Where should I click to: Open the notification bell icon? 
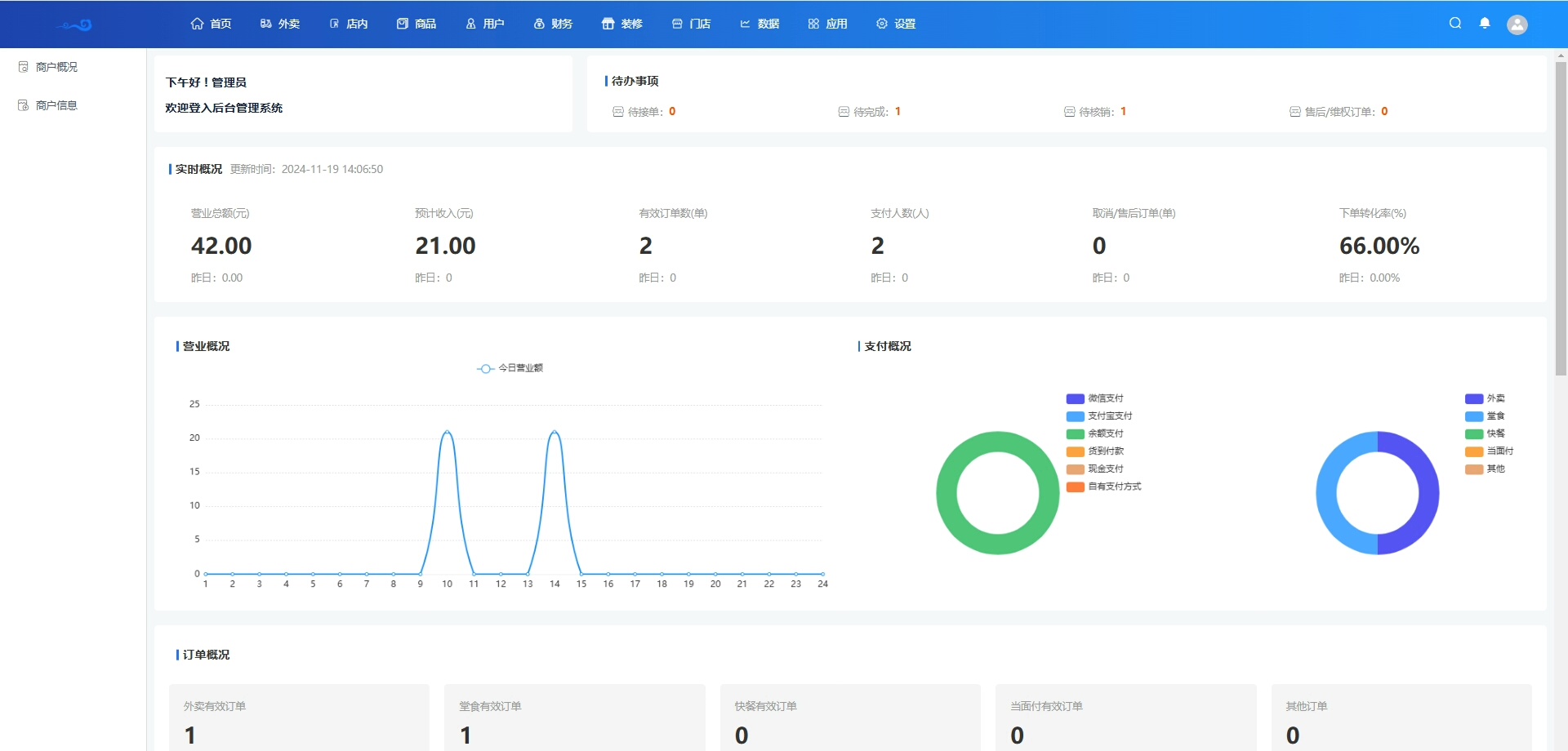click(1485, 24)
